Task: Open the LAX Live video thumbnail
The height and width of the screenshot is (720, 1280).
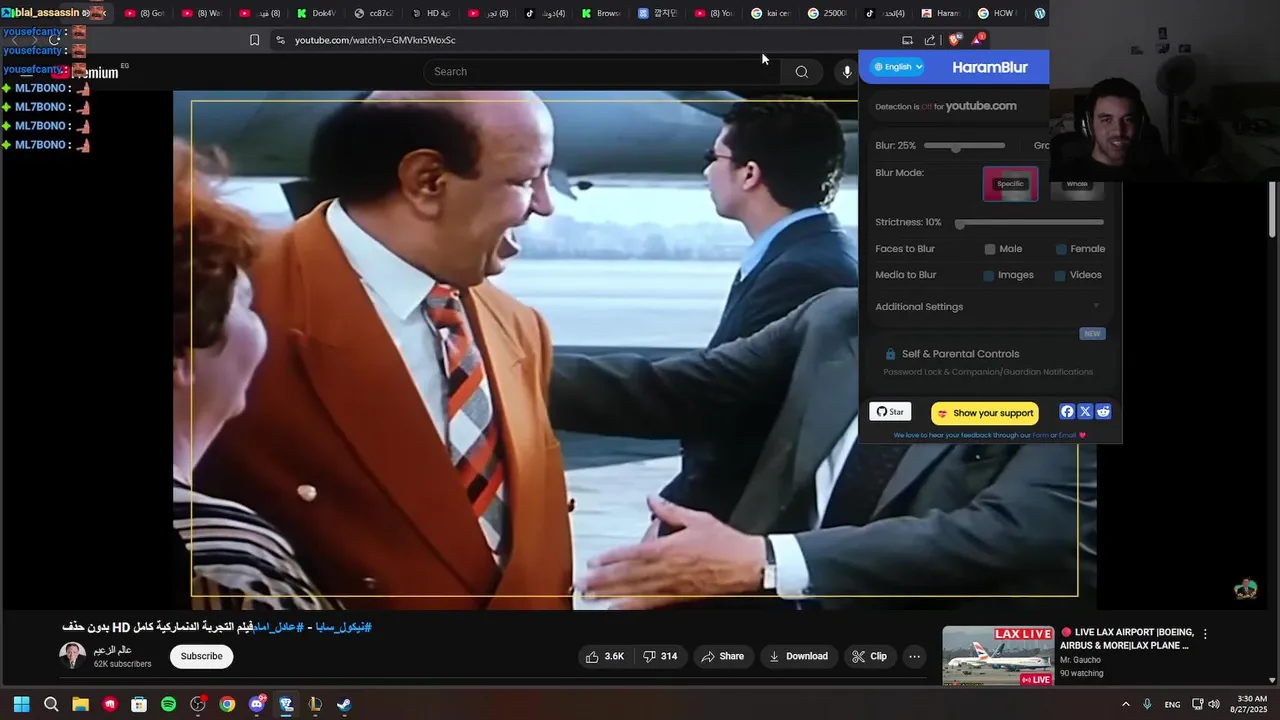Action: point(998,656)
